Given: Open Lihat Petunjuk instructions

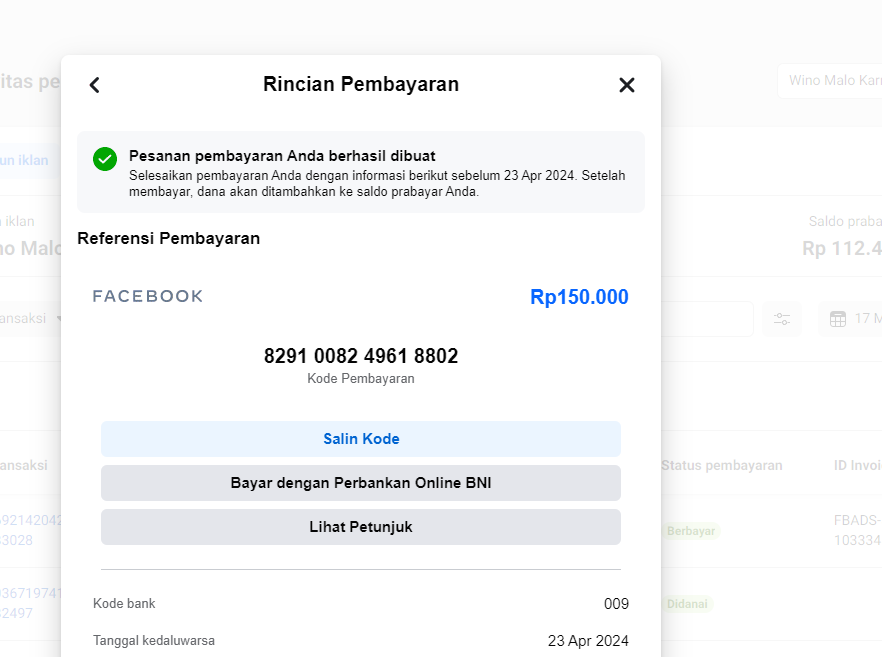Looking at the screenshot, I should [x=360, y=527].
